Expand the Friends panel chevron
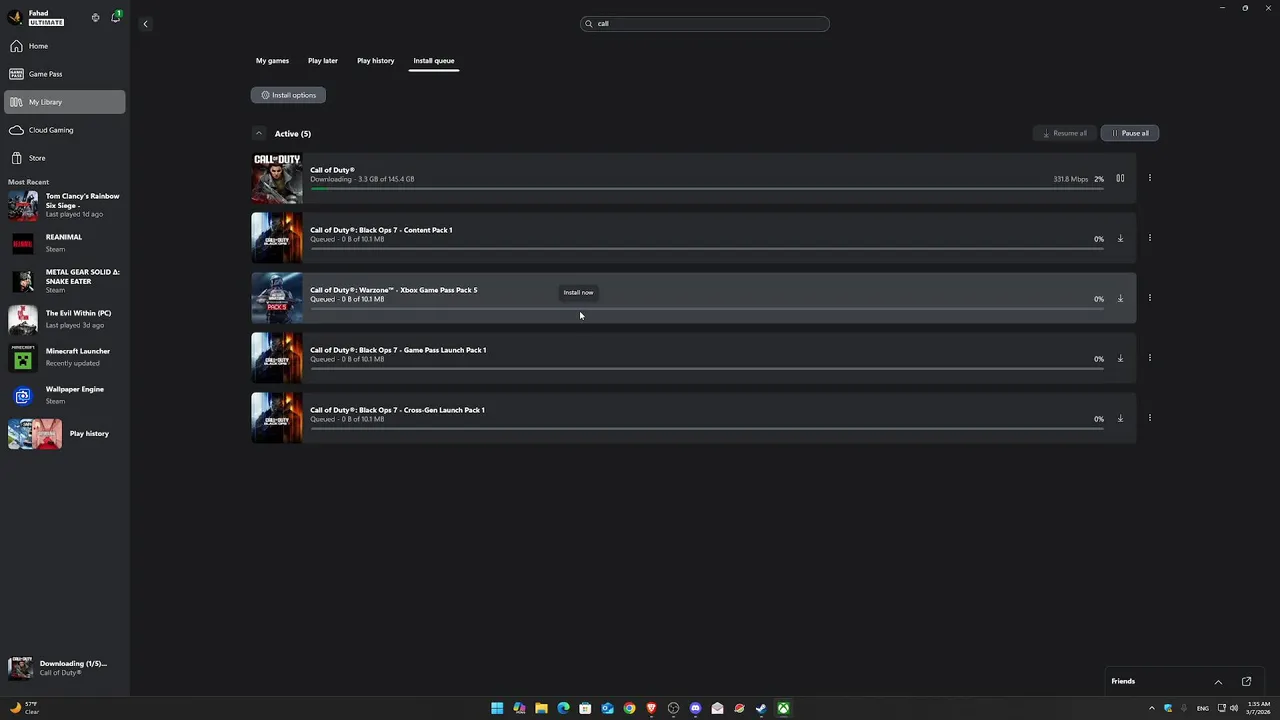This screenshot has width=1280, height=720. (1218, 681)
